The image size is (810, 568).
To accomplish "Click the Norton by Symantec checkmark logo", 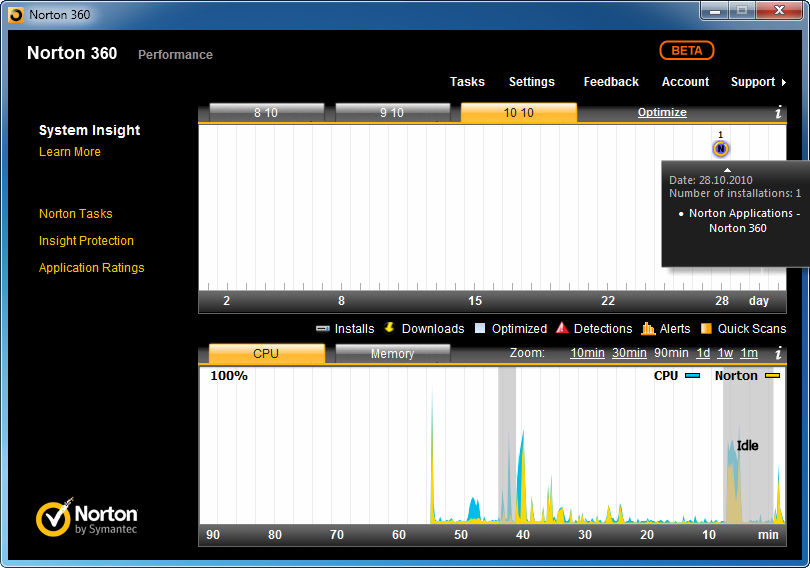I will click(x=54, y=518).
